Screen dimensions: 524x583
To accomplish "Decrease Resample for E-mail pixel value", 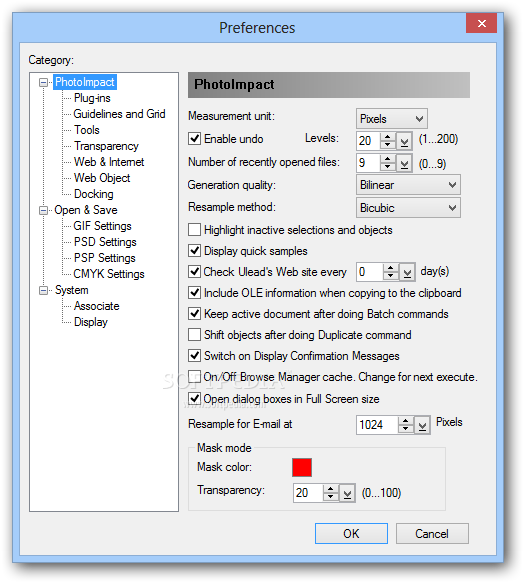I will [406, 429].
